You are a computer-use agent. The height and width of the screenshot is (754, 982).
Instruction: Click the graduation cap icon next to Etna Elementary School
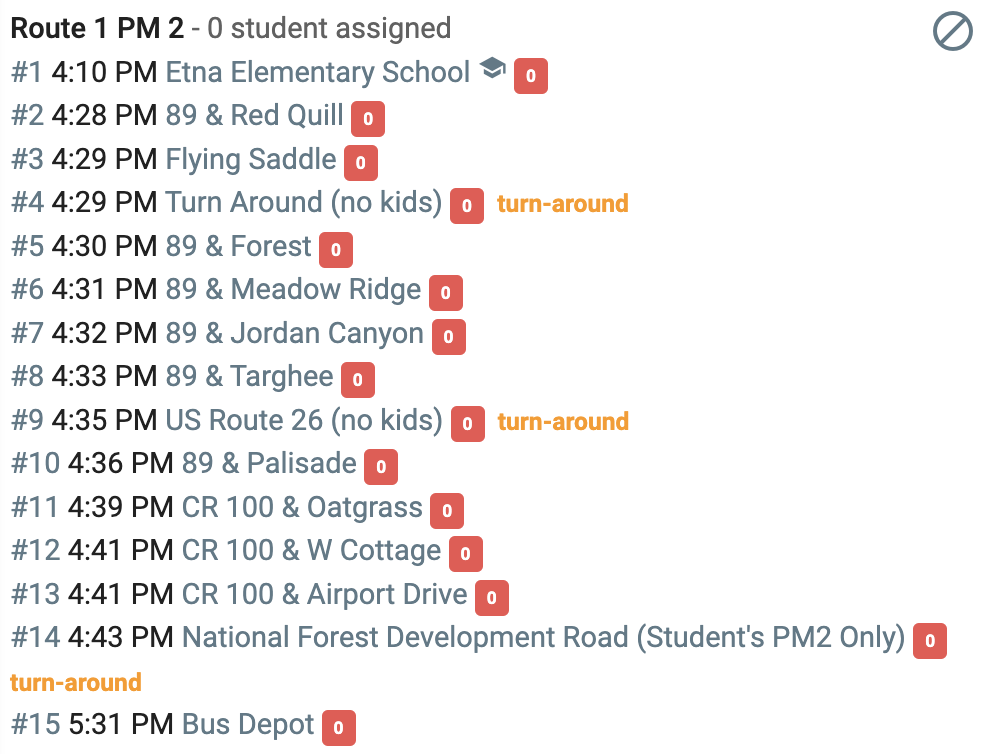pos(493,68)
